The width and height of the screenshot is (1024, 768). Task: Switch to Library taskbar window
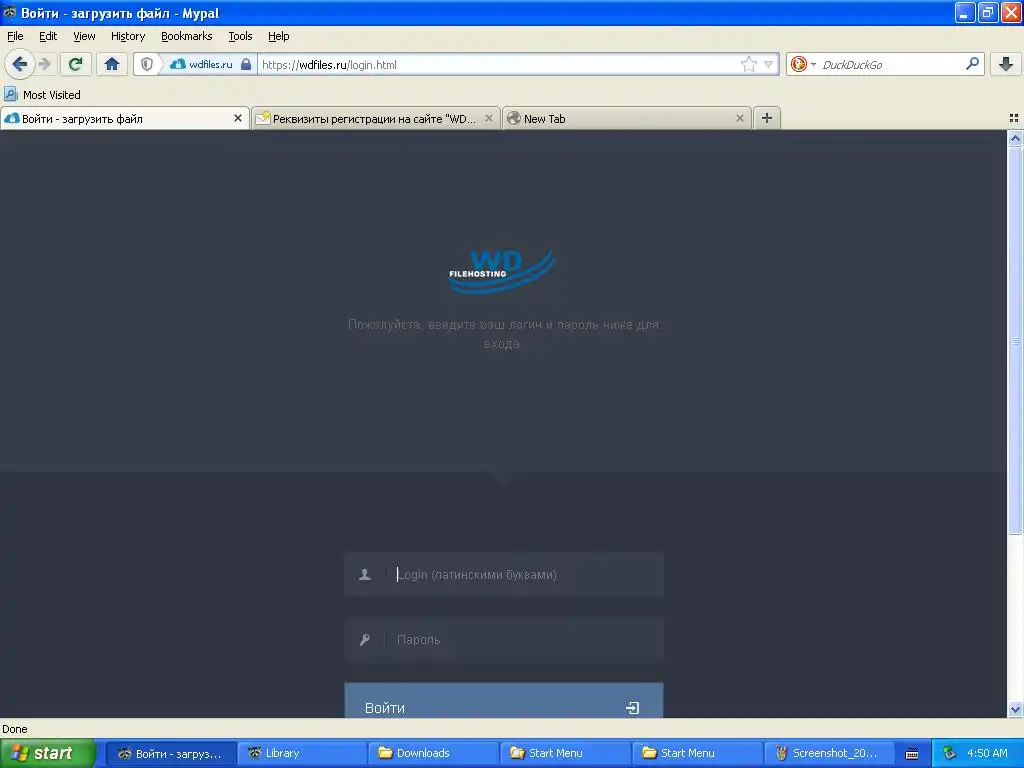click(x=302, y=753)
